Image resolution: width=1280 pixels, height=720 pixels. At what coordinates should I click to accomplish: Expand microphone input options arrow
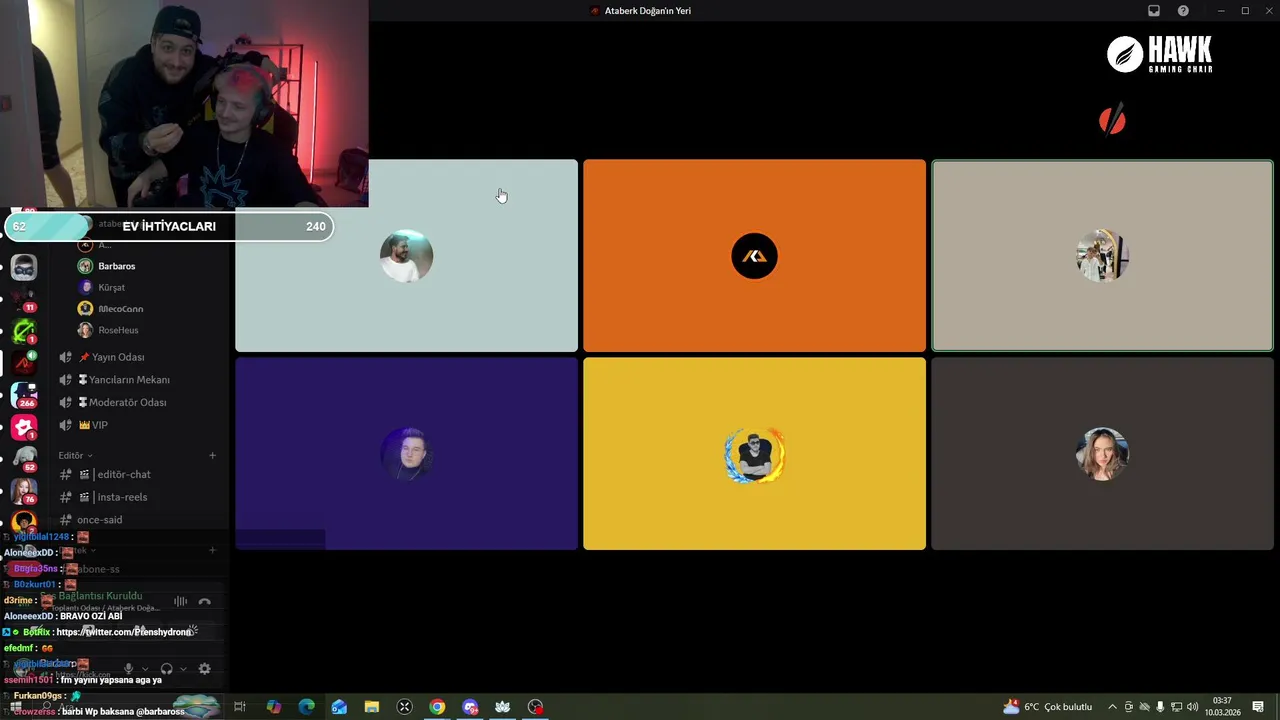click(145, 668)
